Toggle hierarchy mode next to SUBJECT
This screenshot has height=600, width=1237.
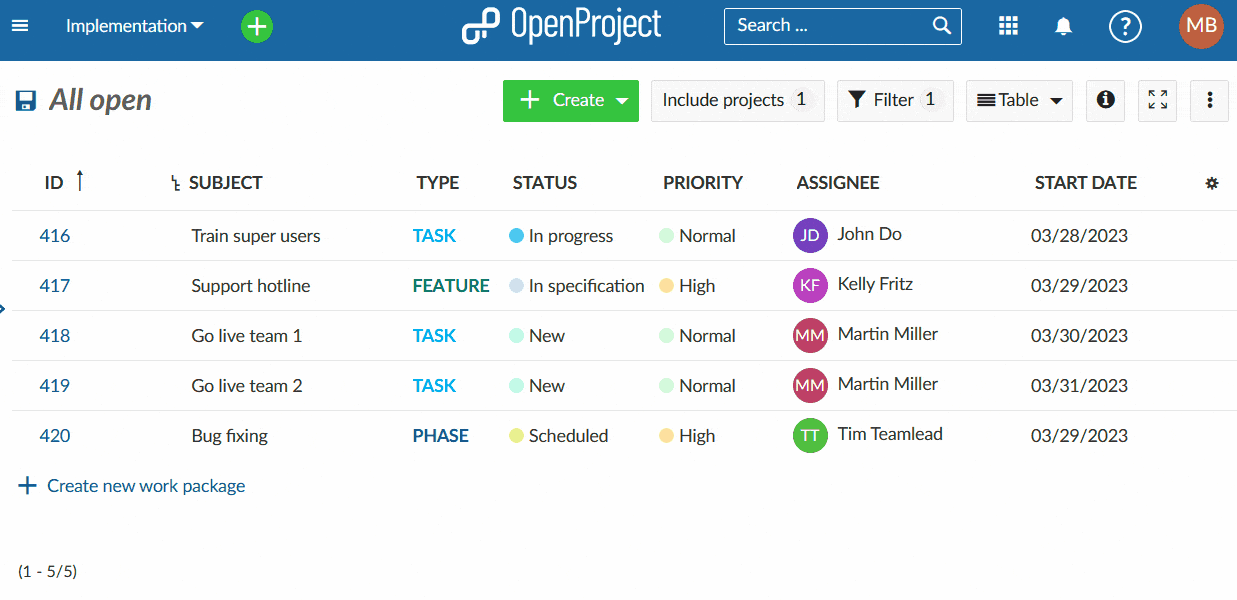(x=174, y=183)
